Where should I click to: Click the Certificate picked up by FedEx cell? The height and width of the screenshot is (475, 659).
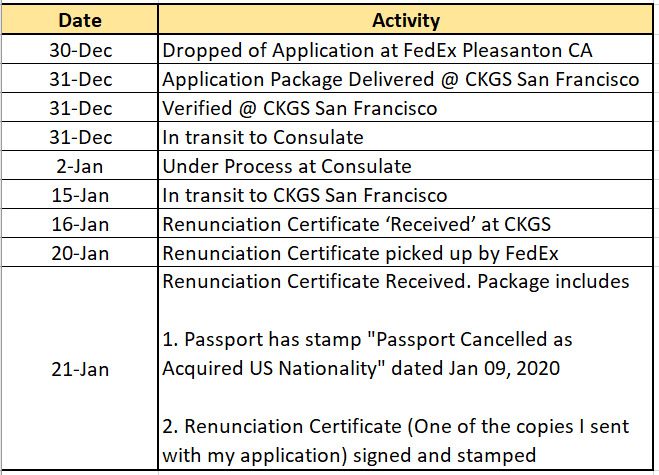tap(406, 253)
